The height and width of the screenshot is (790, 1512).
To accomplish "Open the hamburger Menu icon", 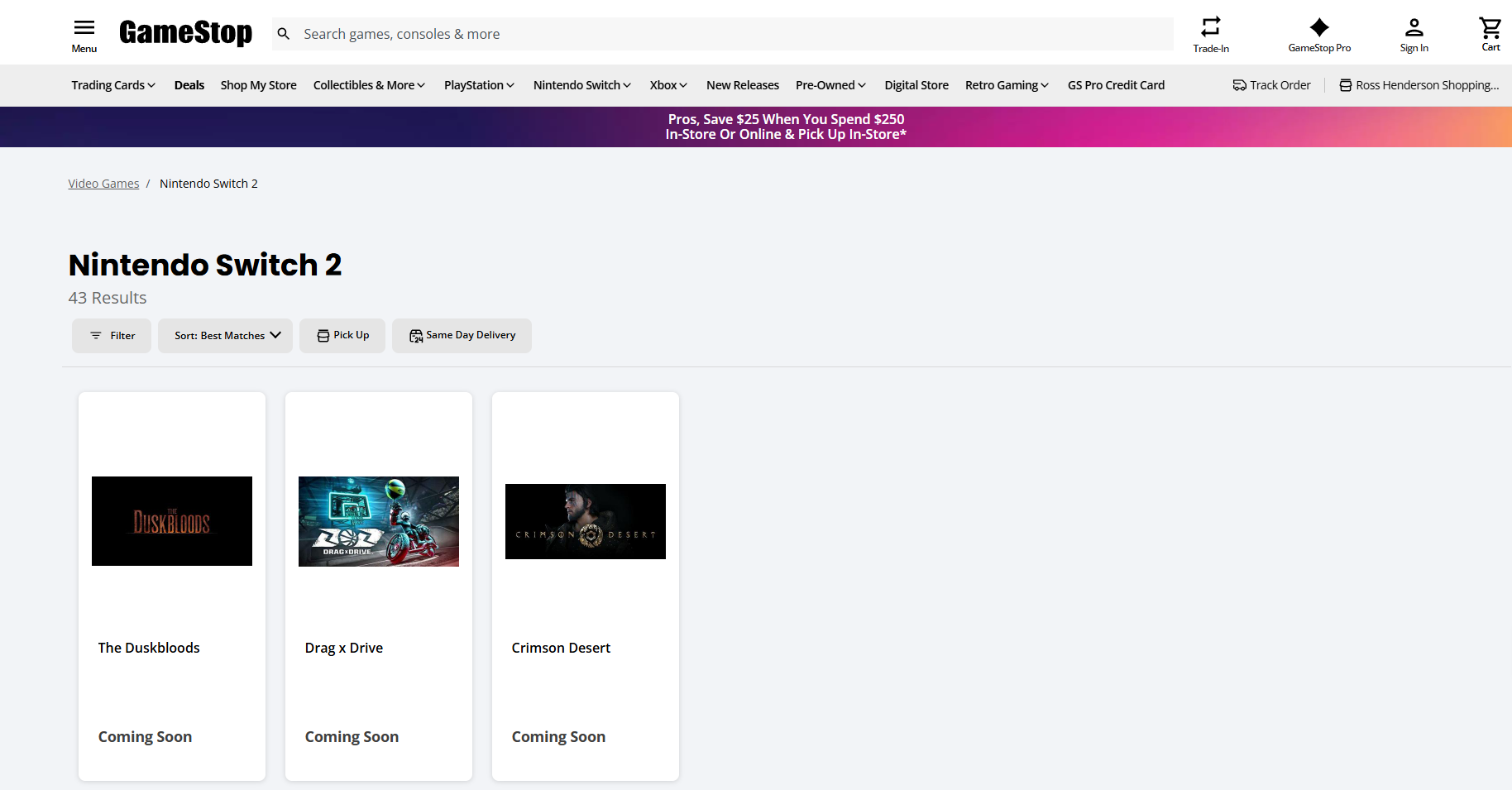I will [84, 27].
